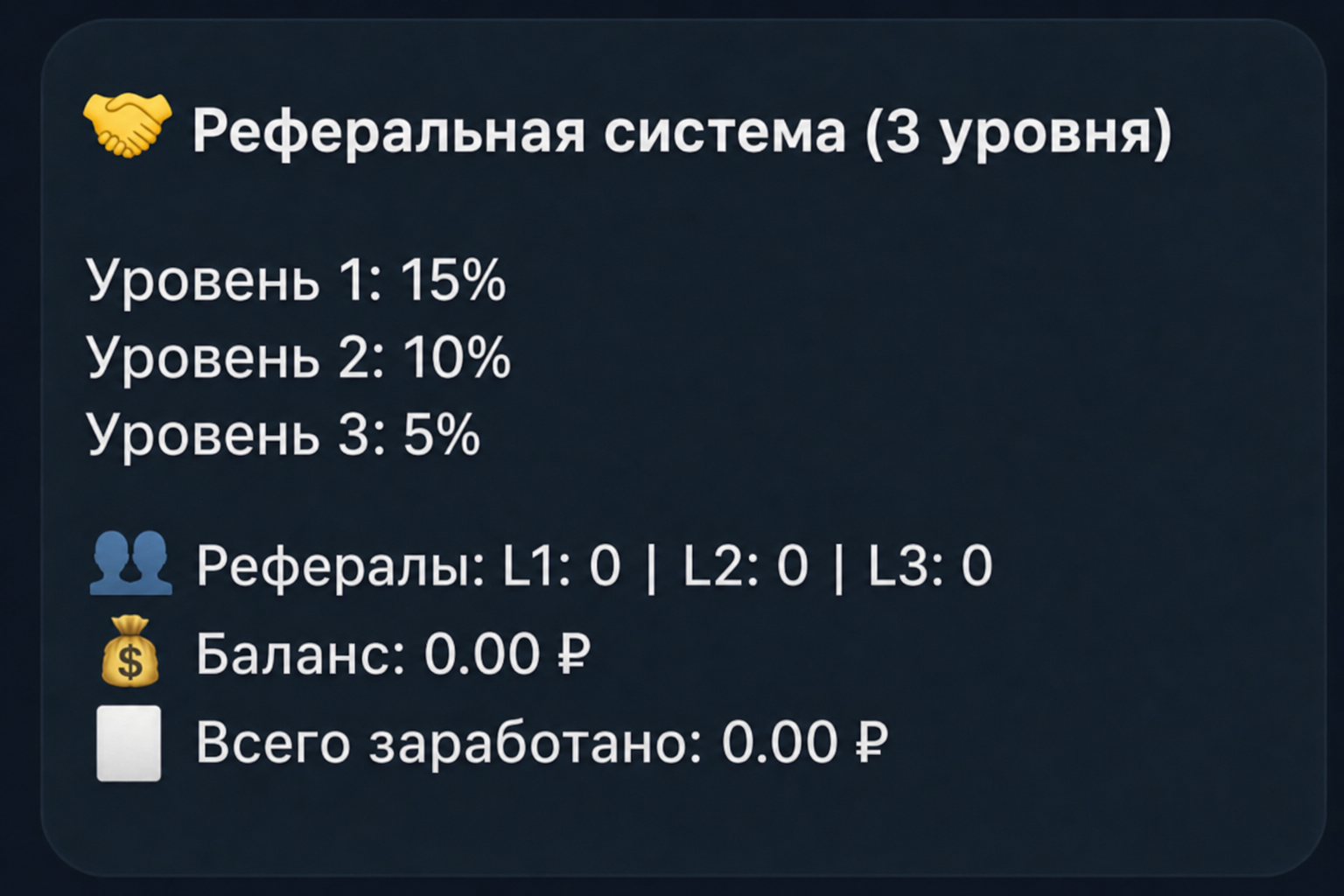Click the Рефералы label
The image size is (1344, 896).
click(x=339, y=566)
